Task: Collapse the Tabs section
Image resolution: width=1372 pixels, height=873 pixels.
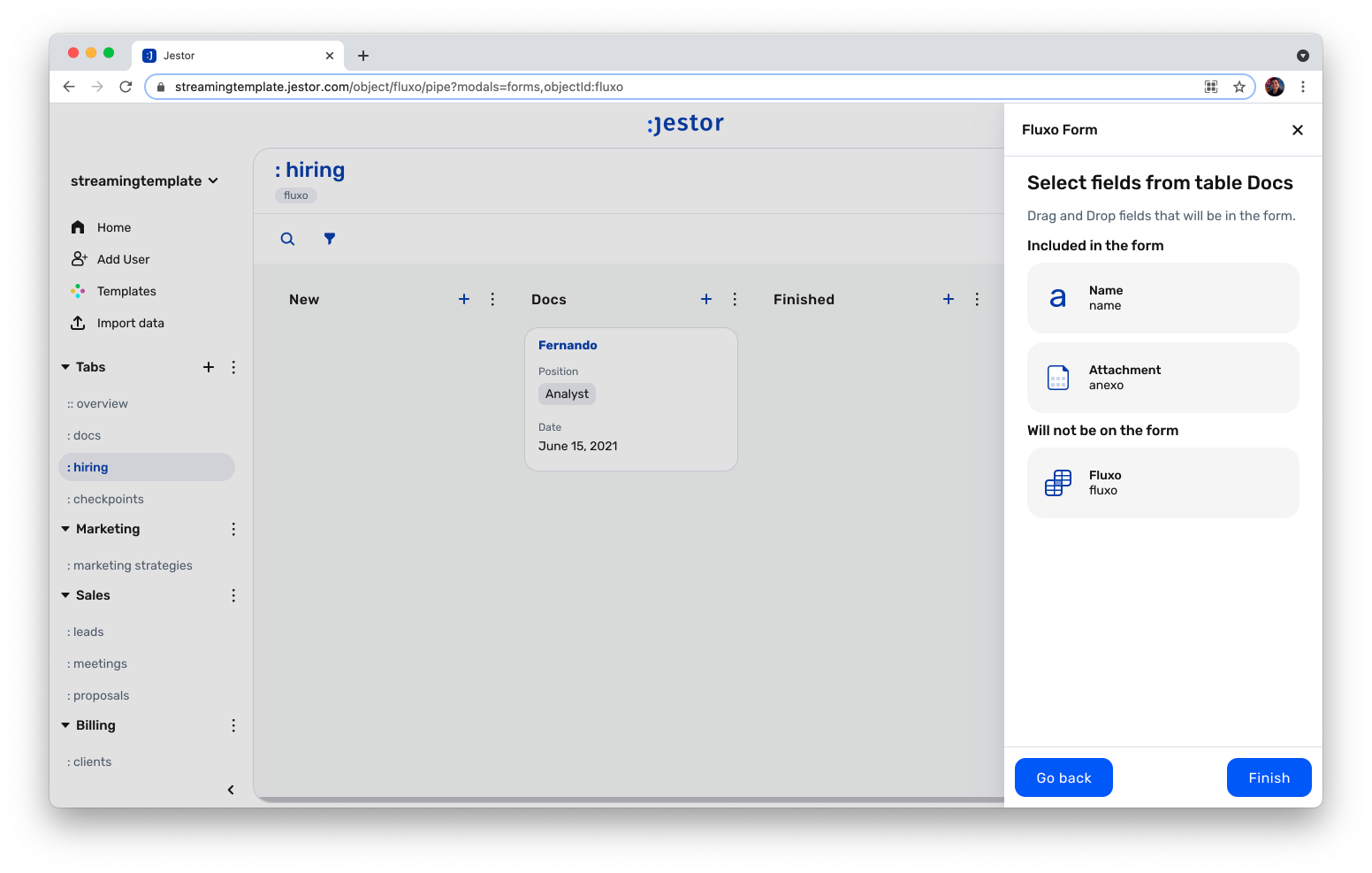Action: 65,367
